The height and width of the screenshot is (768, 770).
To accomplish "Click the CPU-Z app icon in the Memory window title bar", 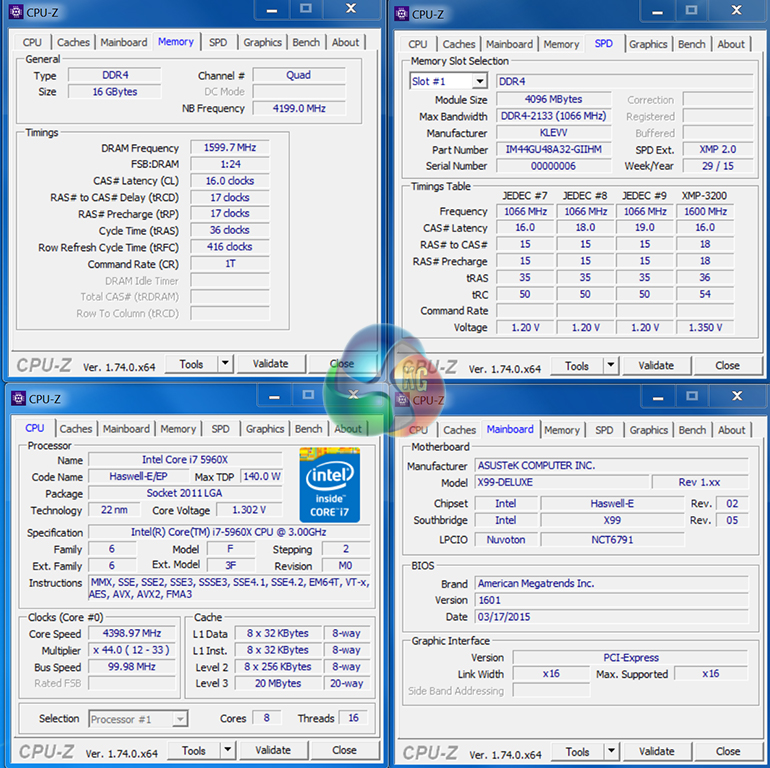I will [16, 12].
